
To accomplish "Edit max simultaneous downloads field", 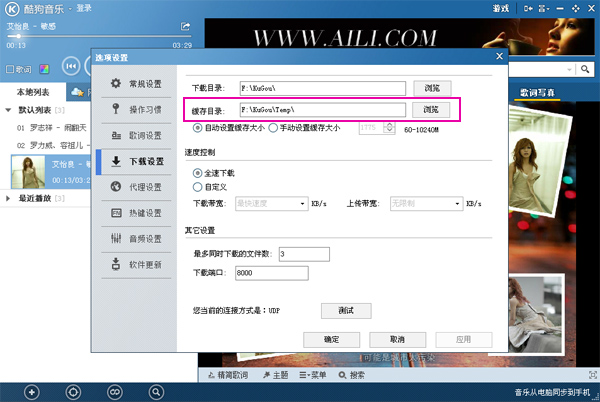I will click(304, 254).
